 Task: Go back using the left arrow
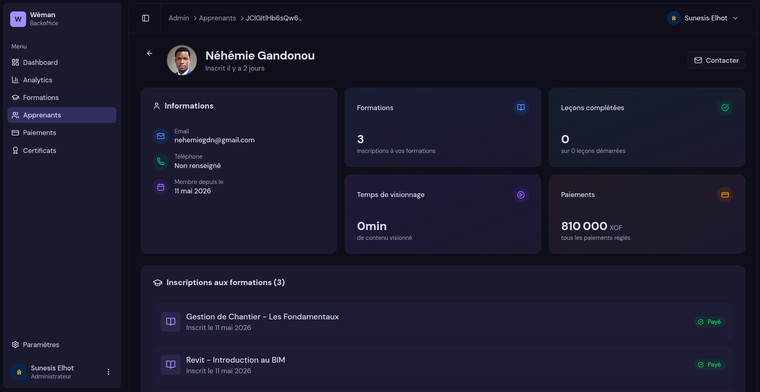(150, 53)
